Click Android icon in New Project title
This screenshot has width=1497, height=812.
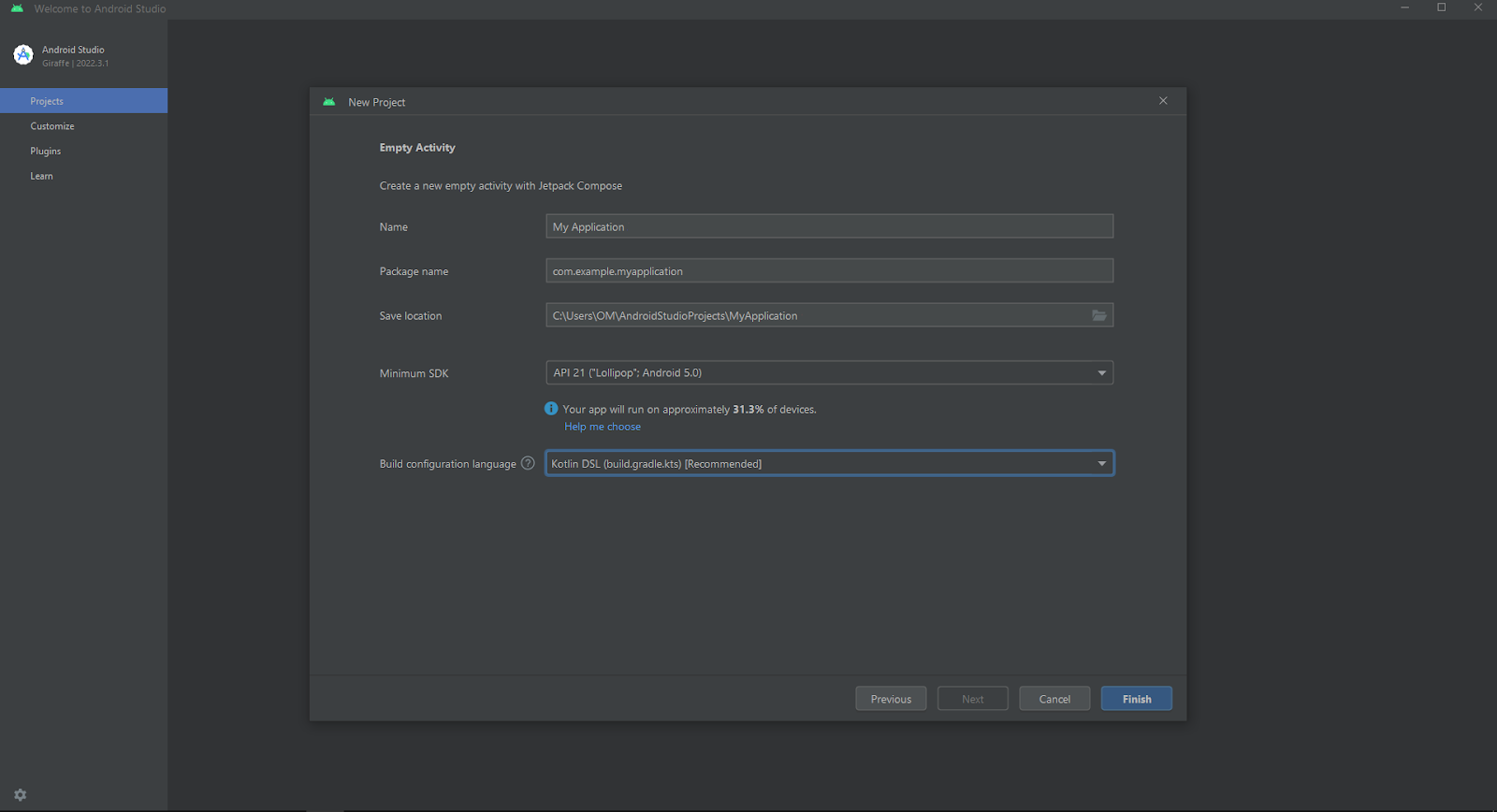[x=329, y=102]
